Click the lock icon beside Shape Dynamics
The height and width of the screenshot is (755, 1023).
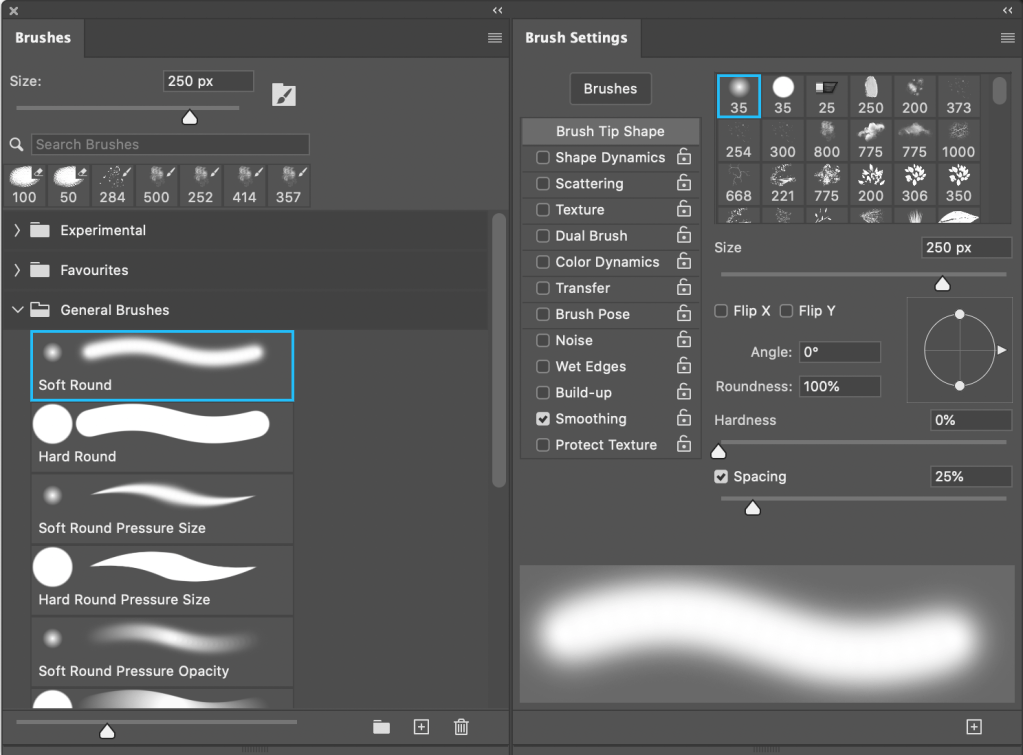684,157
